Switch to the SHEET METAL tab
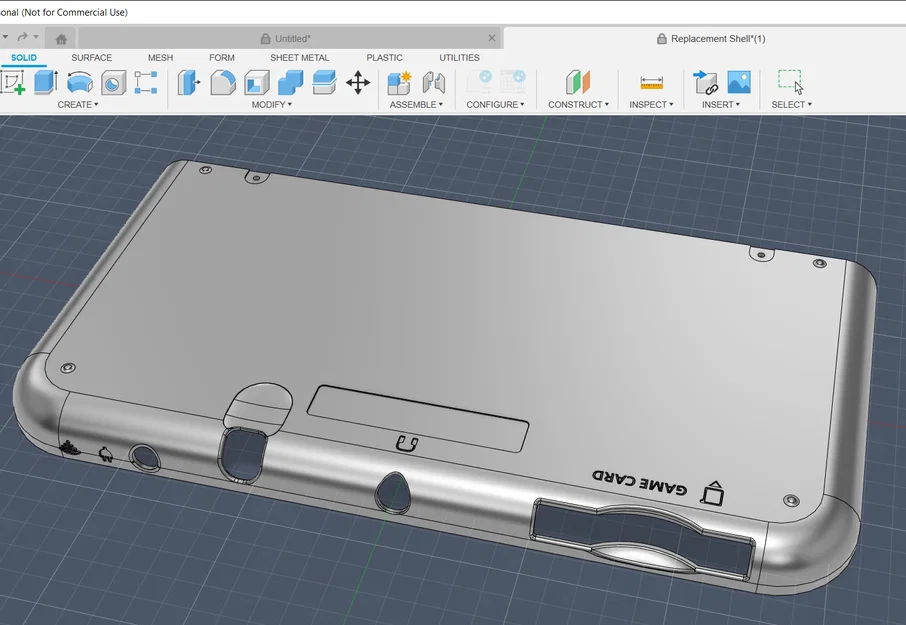The image size is (906, 625). [299, 58]
